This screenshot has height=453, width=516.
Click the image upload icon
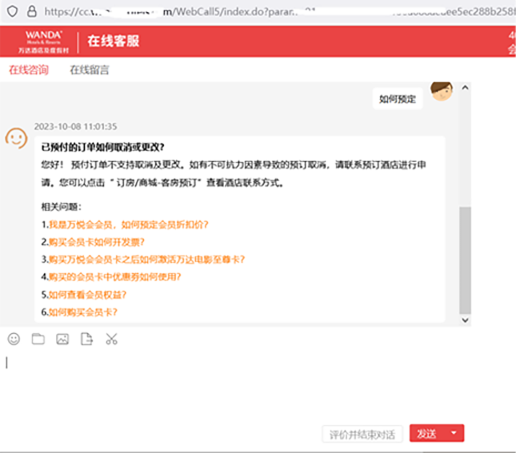click(x=62, y=339)
